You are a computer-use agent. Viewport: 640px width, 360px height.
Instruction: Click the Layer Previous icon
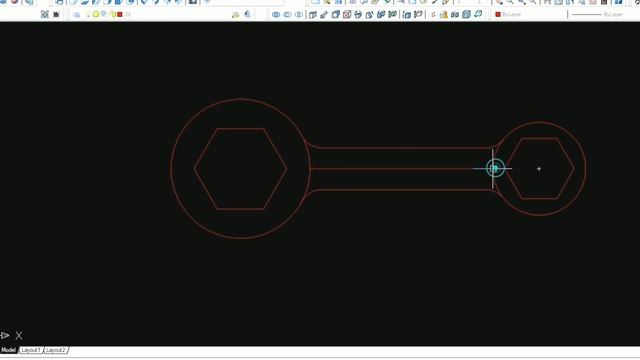tap(247, 15)
